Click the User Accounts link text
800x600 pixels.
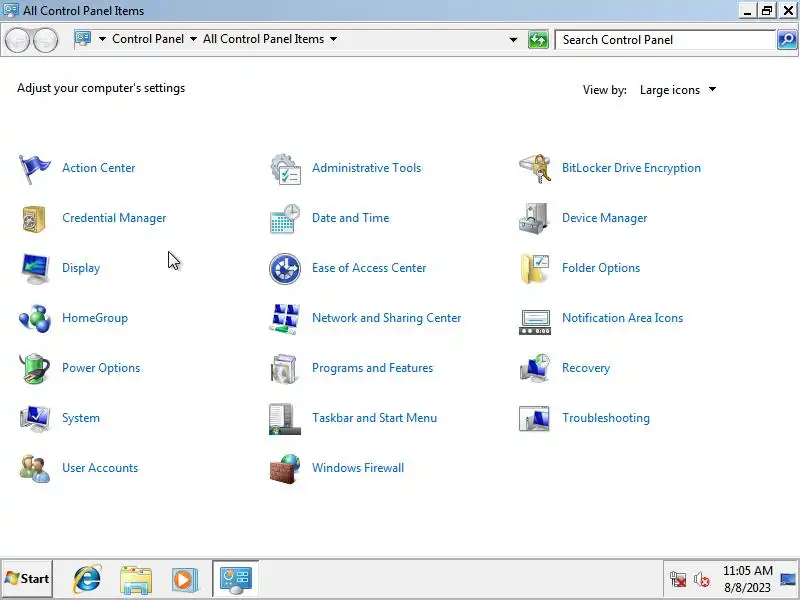tap(100, 468)
